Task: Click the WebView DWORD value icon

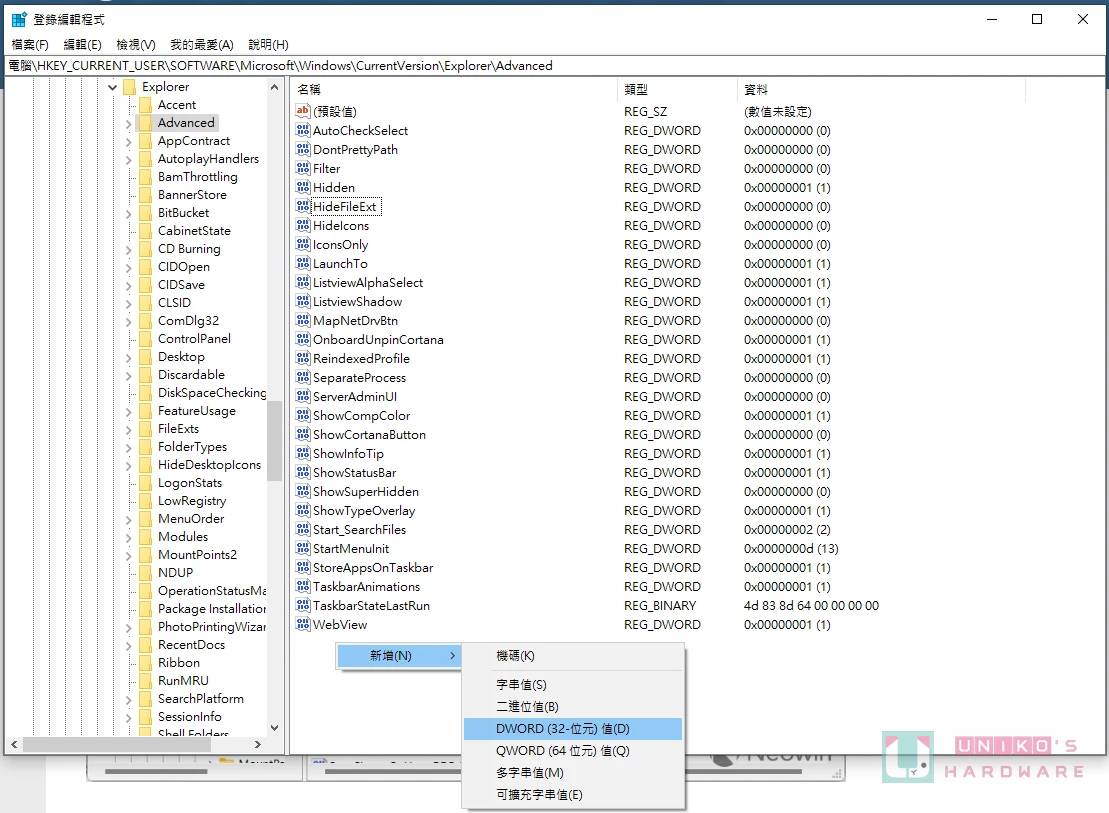Action: 303,625
